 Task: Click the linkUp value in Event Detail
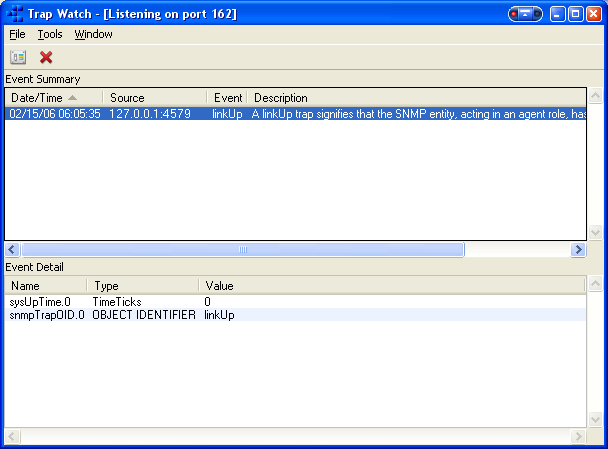coord(219,315)
